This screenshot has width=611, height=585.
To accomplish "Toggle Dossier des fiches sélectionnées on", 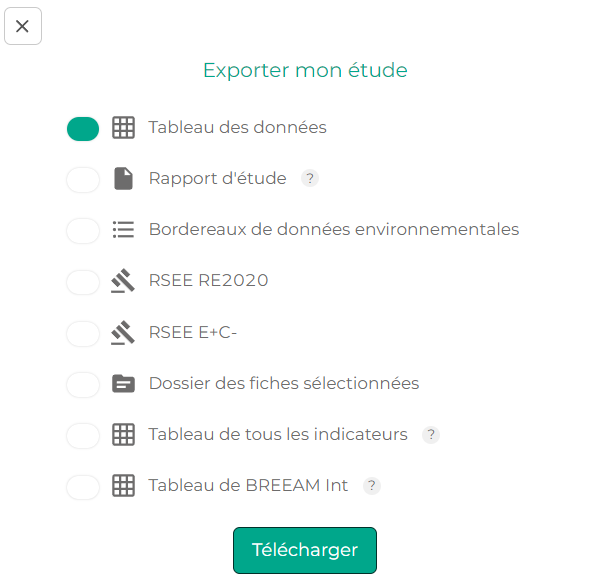I will click(x=83, y=384).
